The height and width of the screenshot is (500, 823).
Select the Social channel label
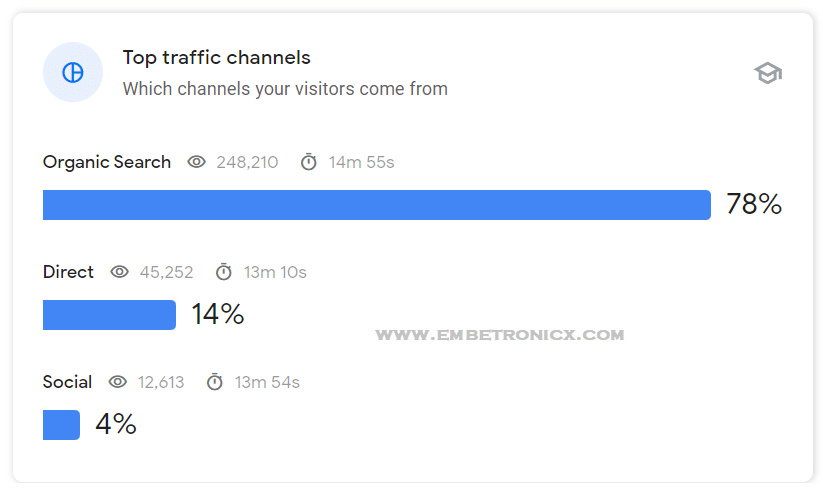pyautogui.click(x=67, y=382)
